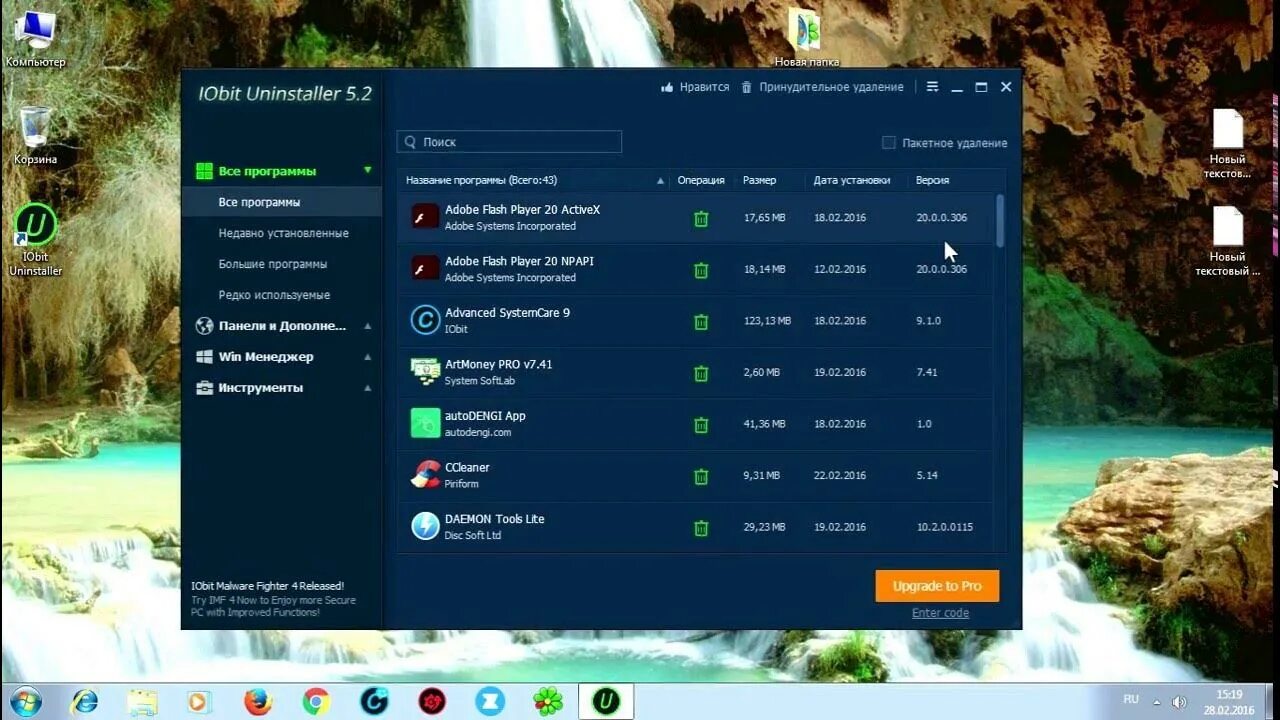Select Новая папка desktop folder
Image resolution: width=1280 pixels, height=720 pixels.
point(806,38)
